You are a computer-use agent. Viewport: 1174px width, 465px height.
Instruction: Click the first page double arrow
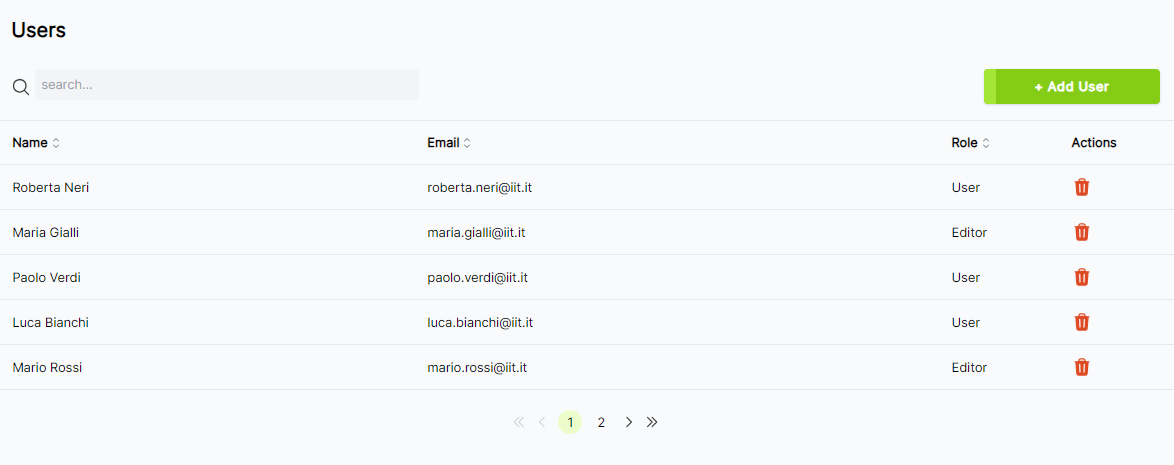518,422
